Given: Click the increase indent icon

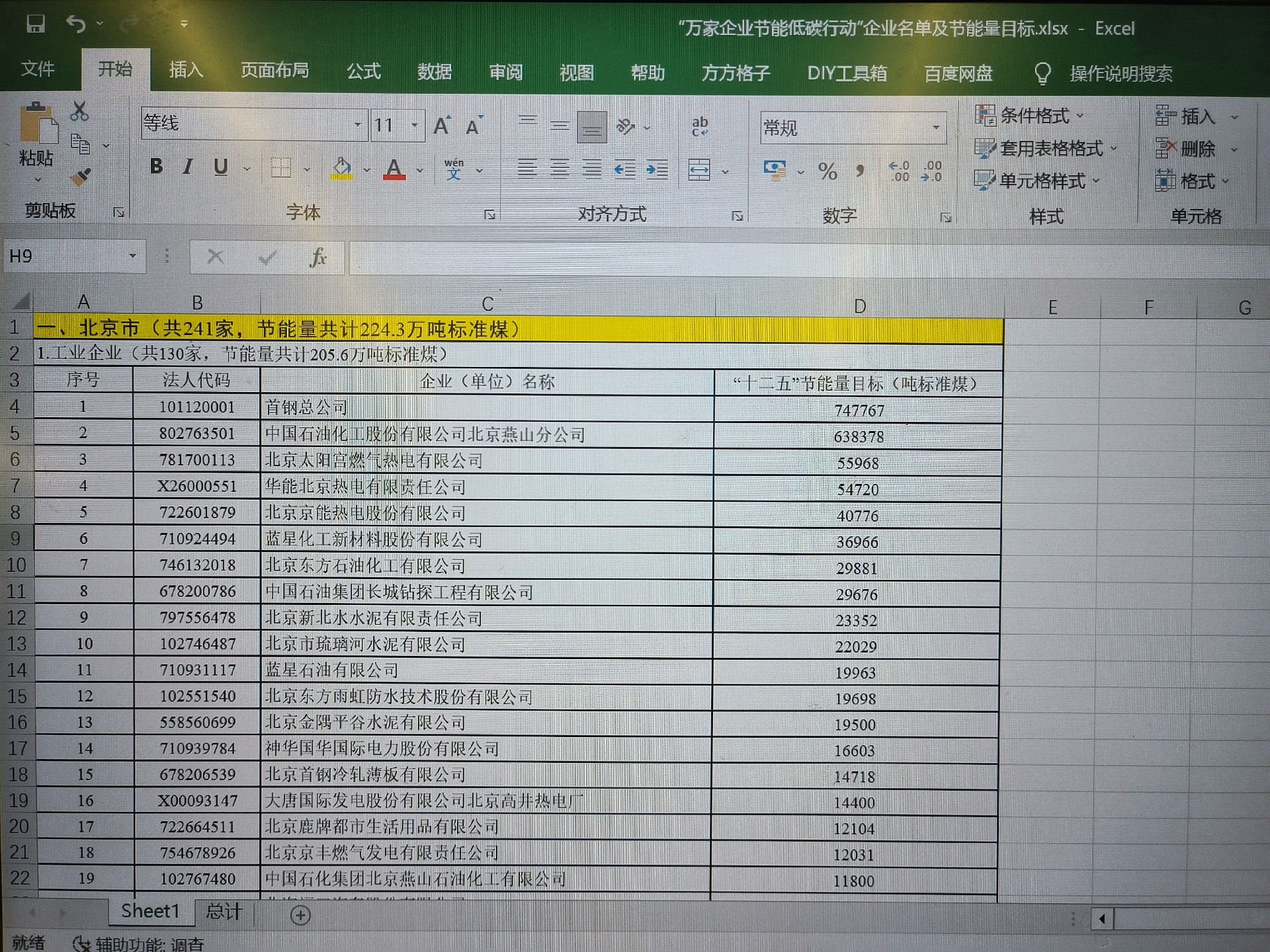Looking at the screenshot, I should tap(657, 171).
